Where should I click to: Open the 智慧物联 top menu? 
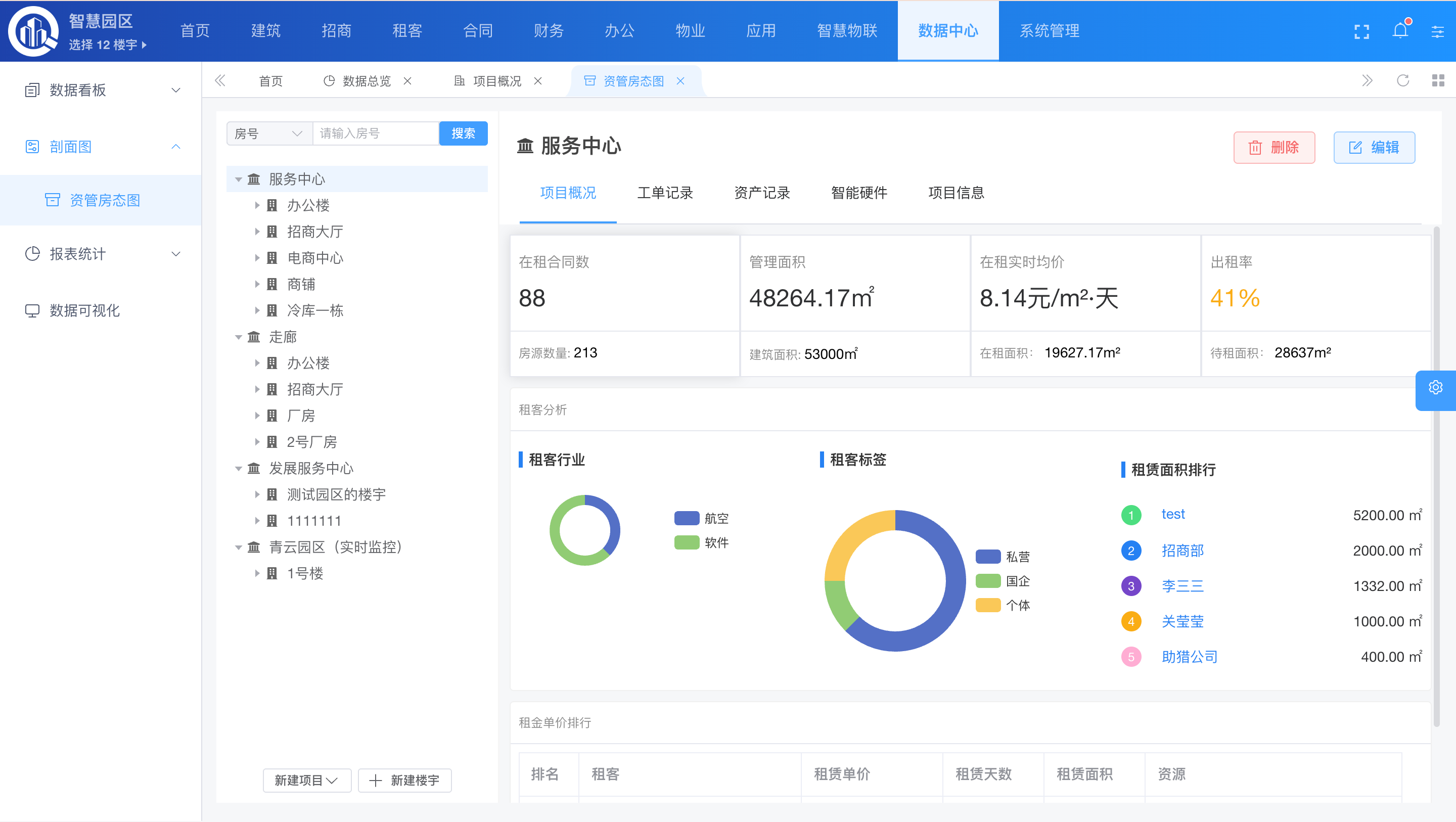pyautogui.click(x=847, y=30)
